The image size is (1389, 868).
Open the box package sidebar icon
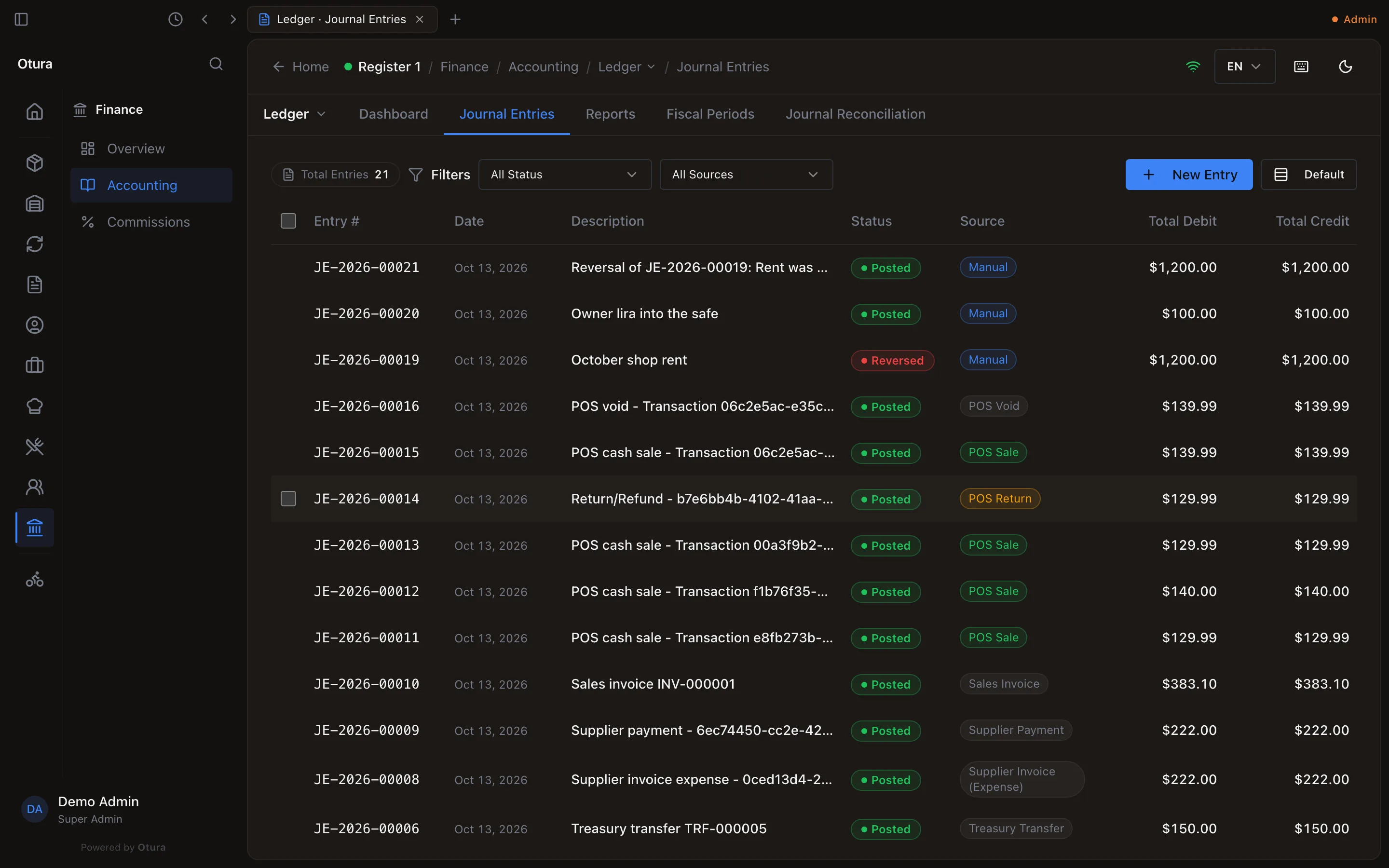click(x=34, y=163)
